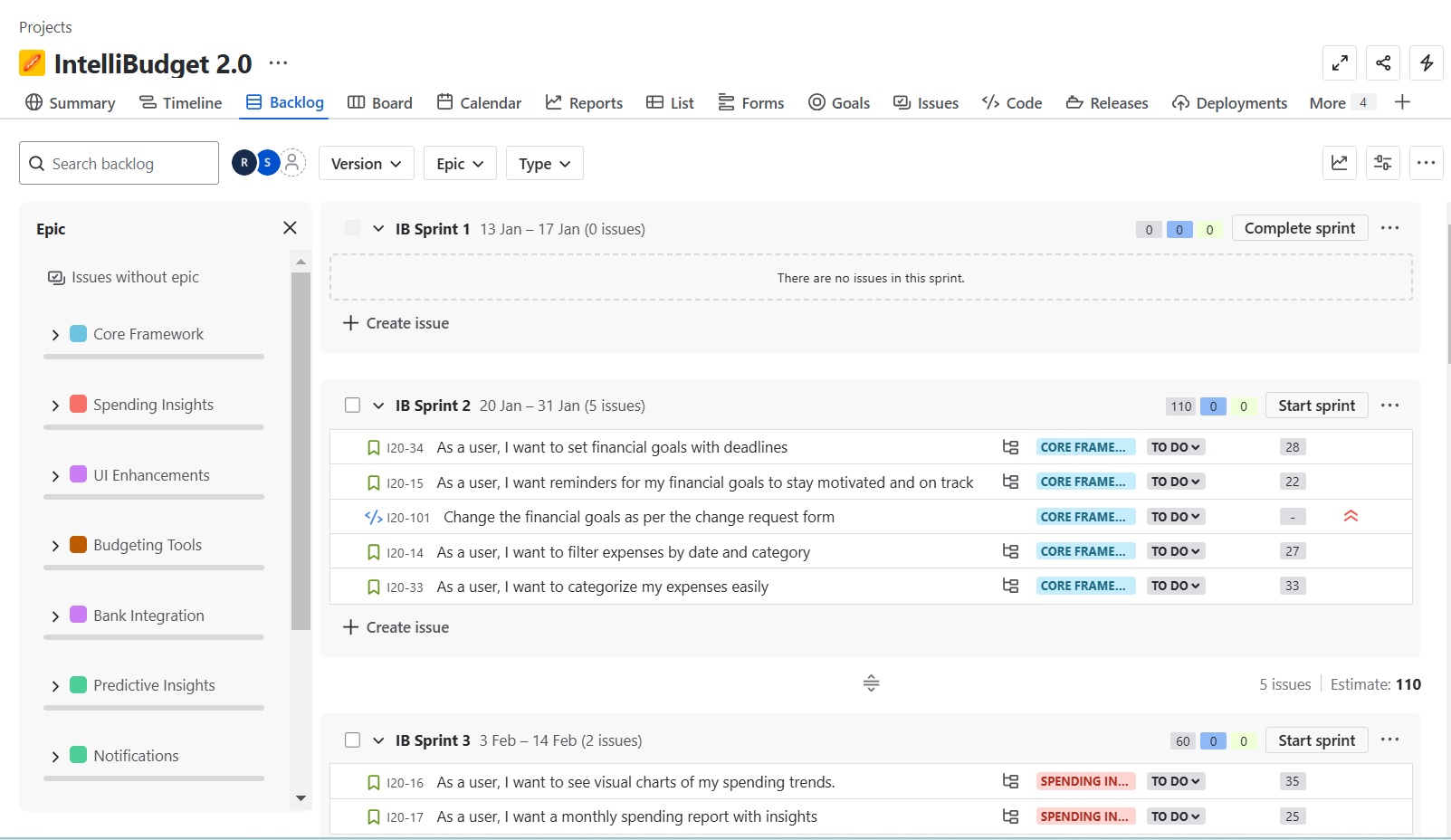Image resolution: width=1451 pixels, height=840 pixels.
Task: Open the automation lightning bolt icon
Action: tap(1427, 62)
